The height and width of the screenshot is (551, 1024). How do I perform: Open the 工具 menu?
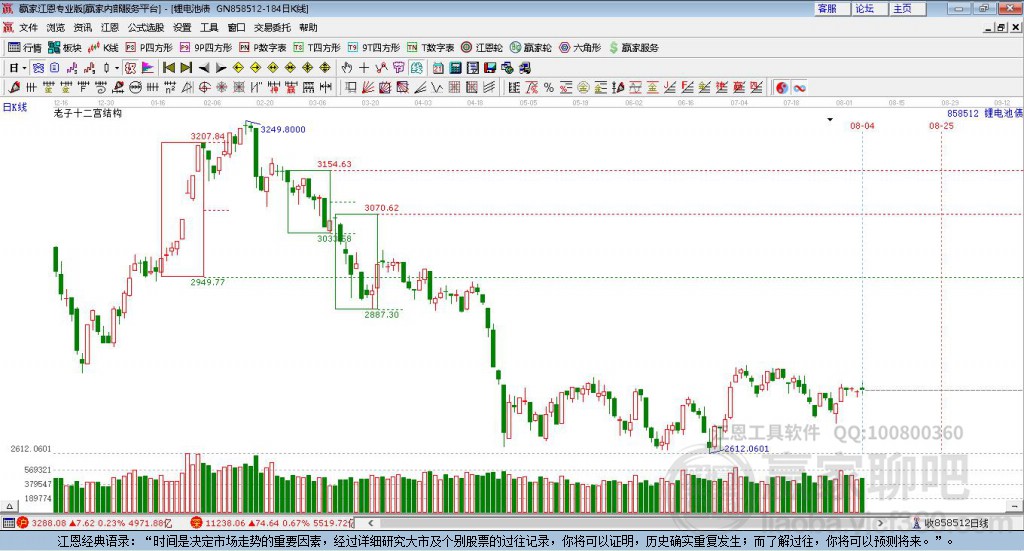[209, 27]
